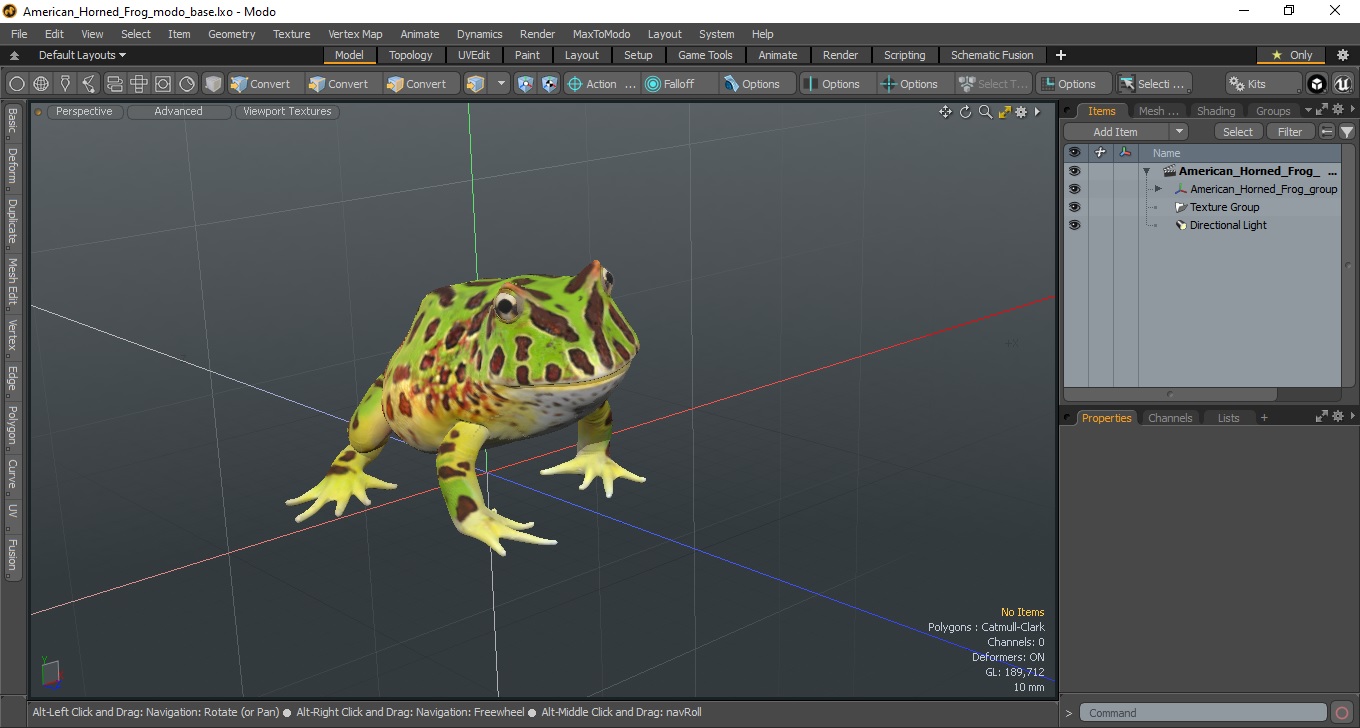
Task: Maximize viewport with the orange expand icon
Action: tap(1005, 112)
